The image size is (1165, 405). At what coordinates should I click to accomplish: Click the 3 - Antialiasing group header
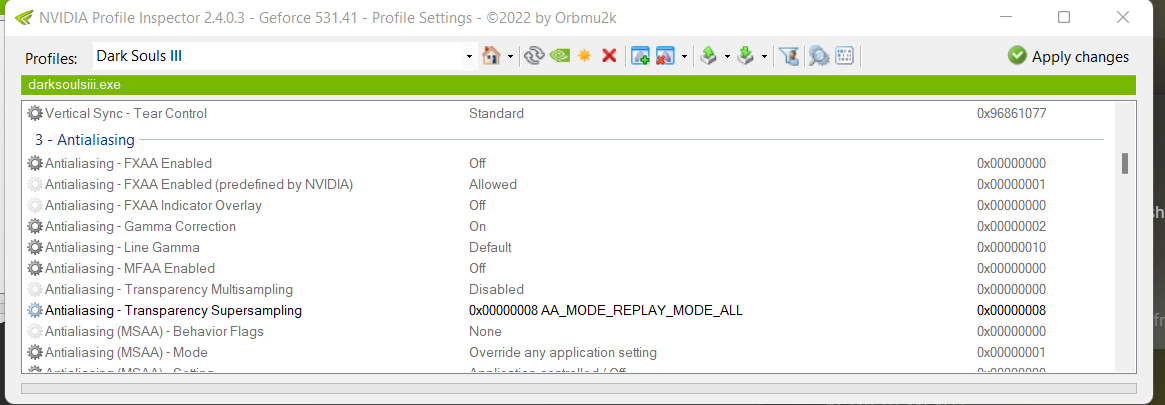point(85,140)
